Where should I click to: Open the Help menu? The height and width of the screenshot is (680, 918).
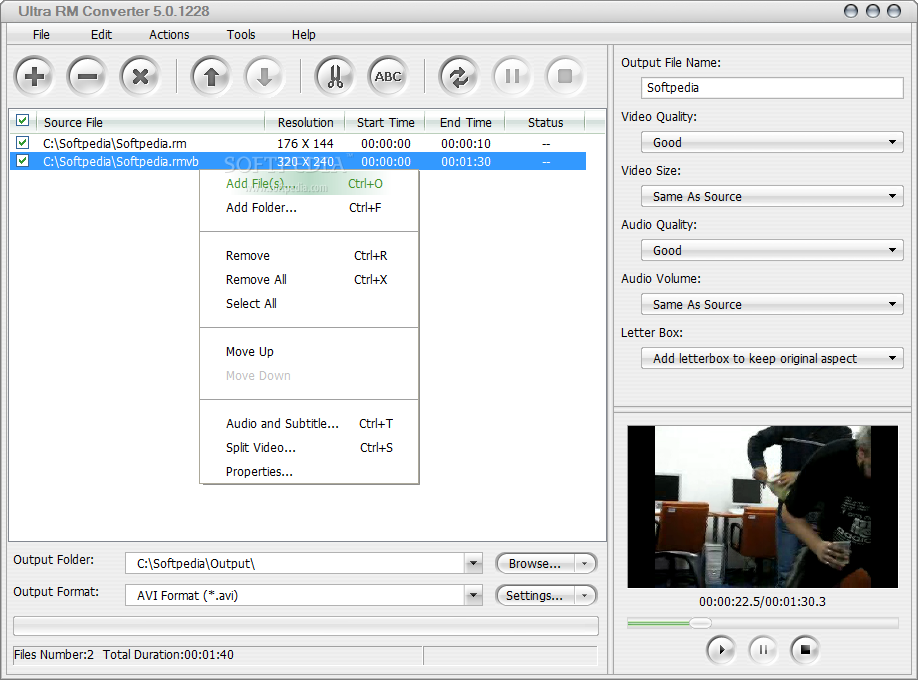(303, 35)
